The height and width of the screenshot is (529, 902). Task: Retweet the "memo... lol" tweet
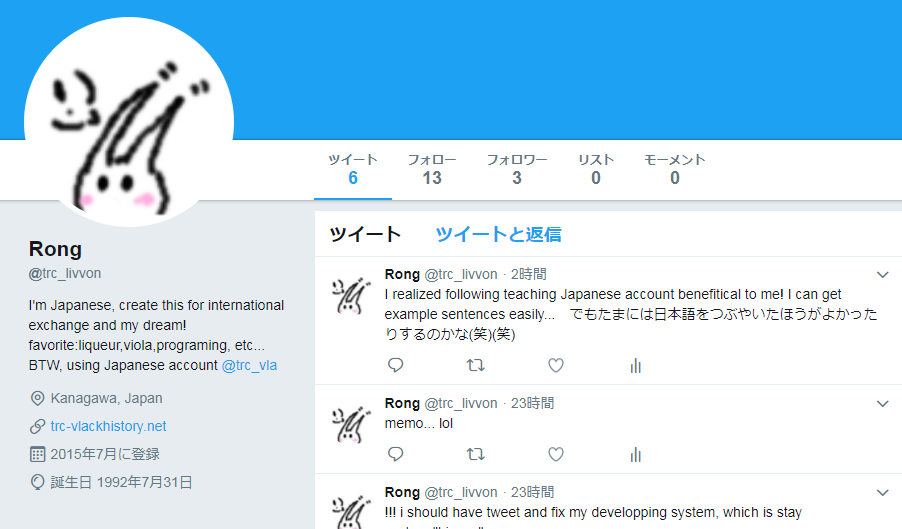point(476,454)
